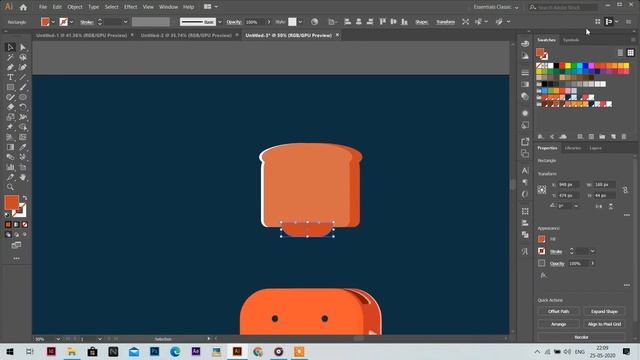The image size is (640, 360).
Task: Select the Line Segment tool
Action: [x=23, y=77]
